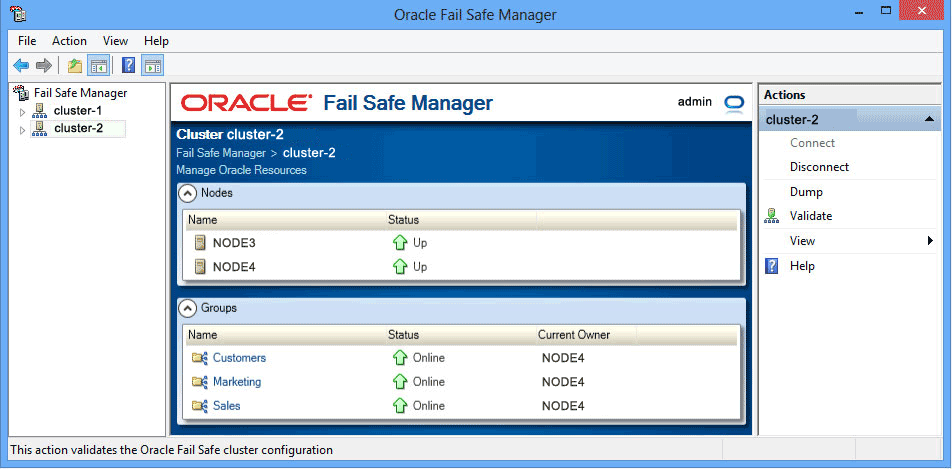Click the Fail Safe Manager tree root icon
Viewport: 952px width, 469px height.
coord(21,93)
